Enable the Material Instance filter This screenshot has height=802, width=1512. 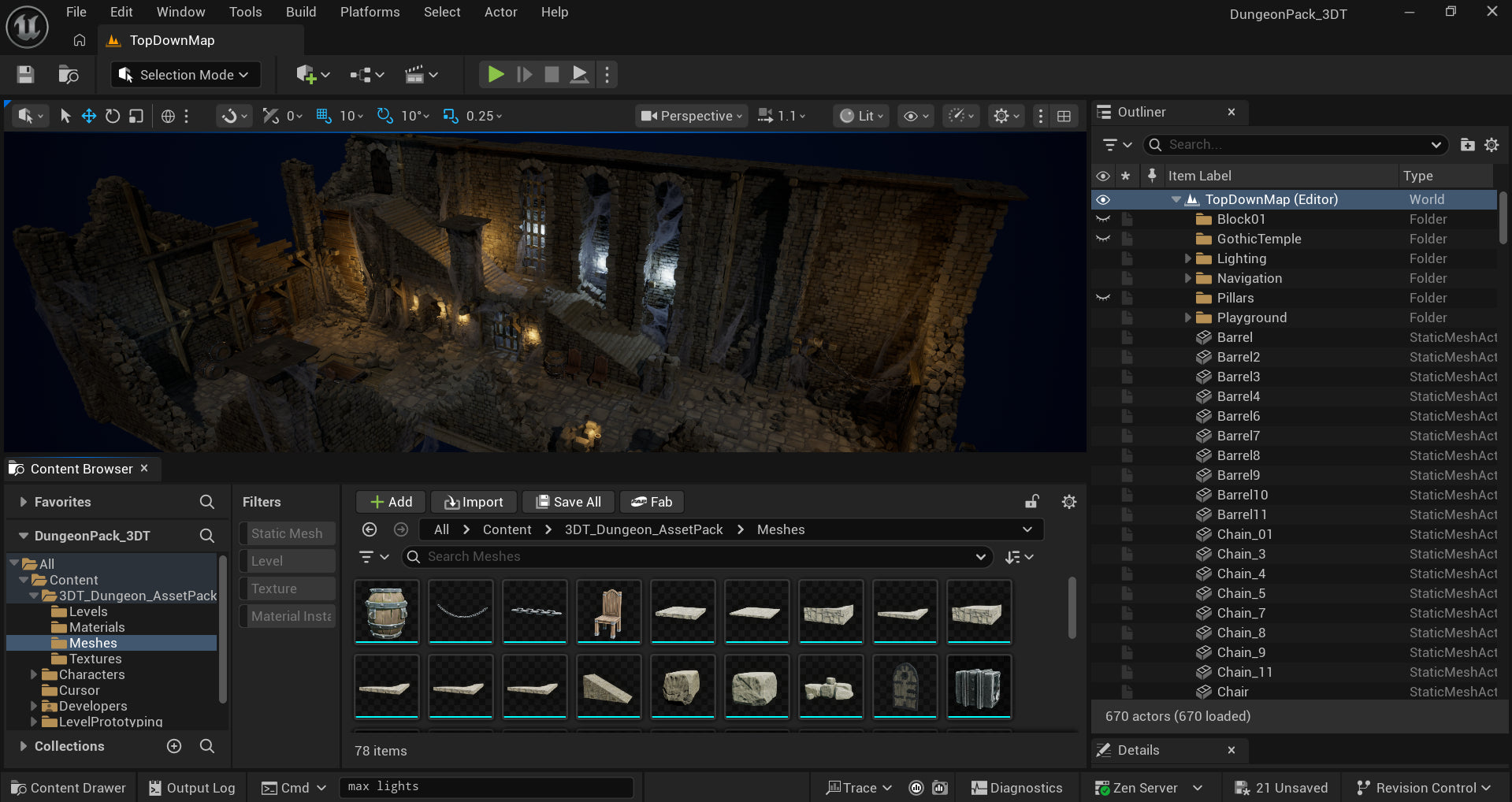click(x=287, y=616)
